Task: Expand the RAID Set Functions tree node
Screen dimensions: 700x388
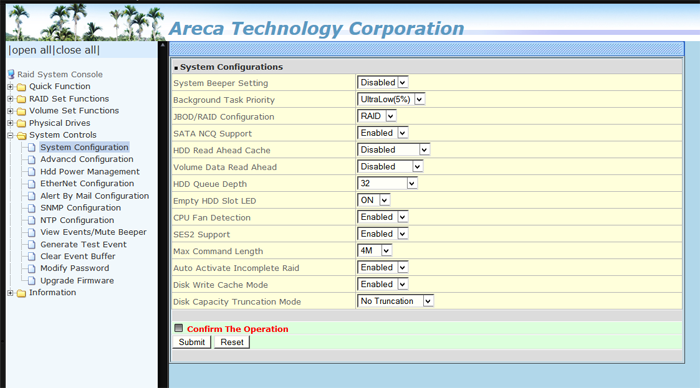Action: click(x=10, y=99)
